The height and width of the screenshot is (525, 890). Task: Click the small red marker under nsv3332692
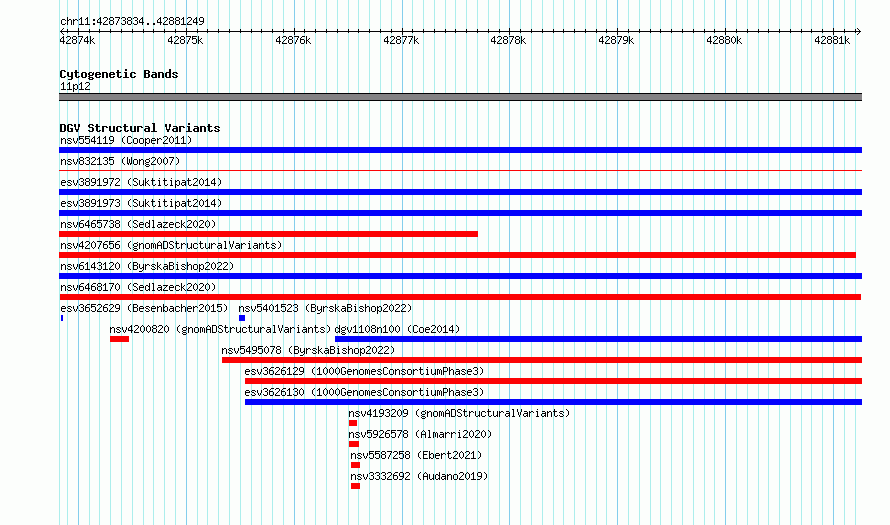[x=355, y=486]
